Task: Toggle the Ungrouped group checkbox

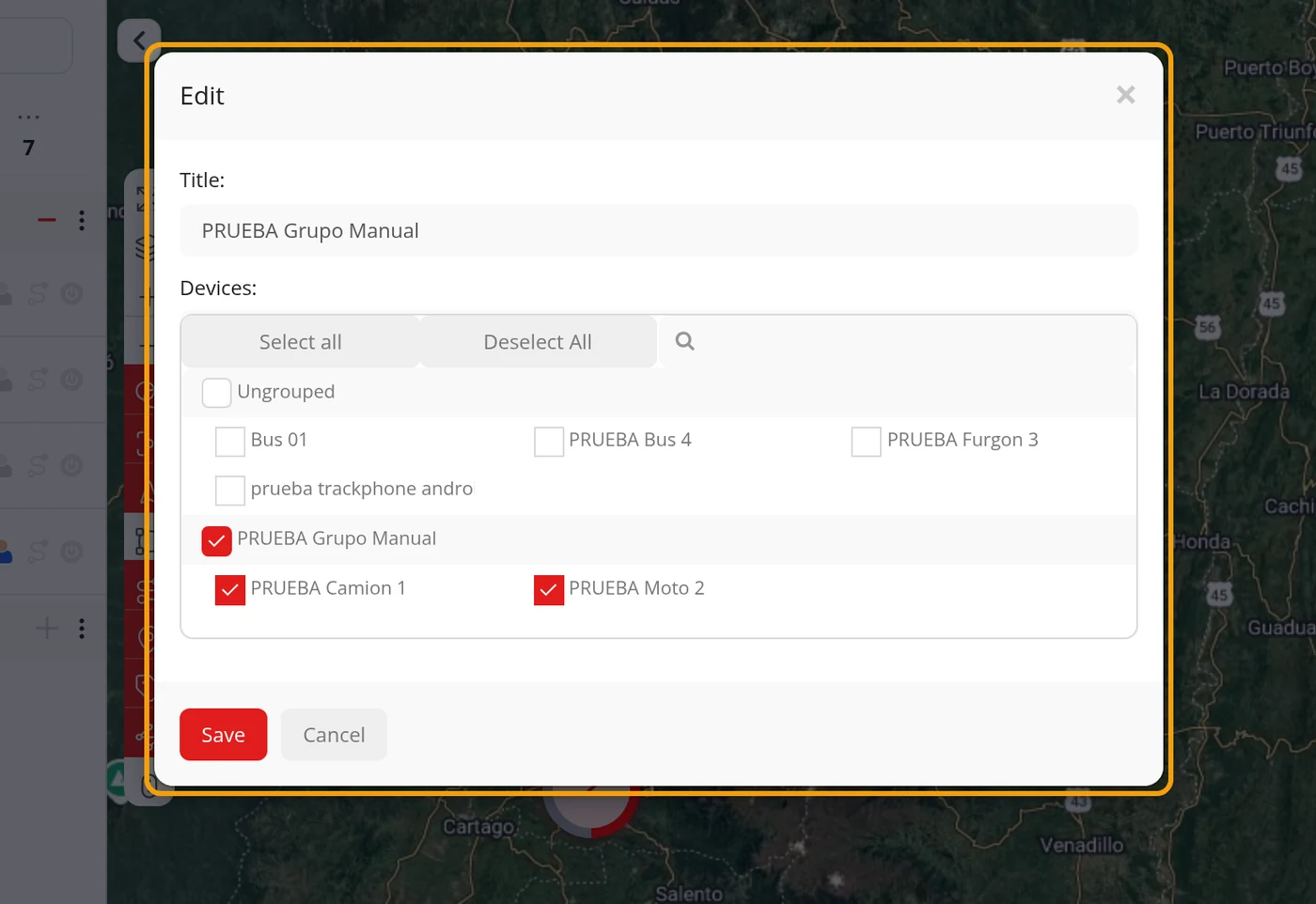Action: (x=216, y=392)
